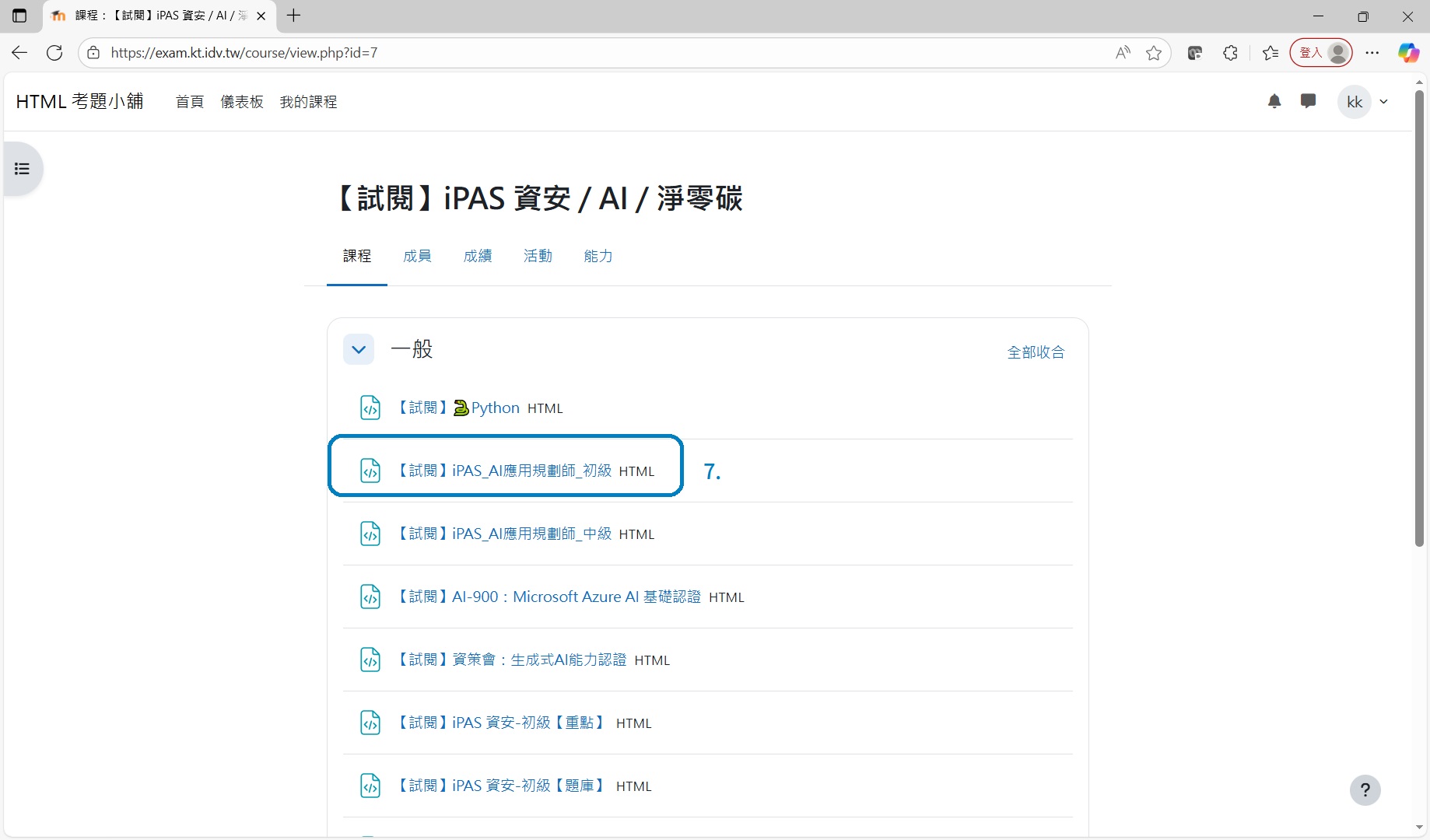Open AI-900 Microsoft Azure AI activity link
The width and height of the screenshot is (1430, 840).
(549, 597)
